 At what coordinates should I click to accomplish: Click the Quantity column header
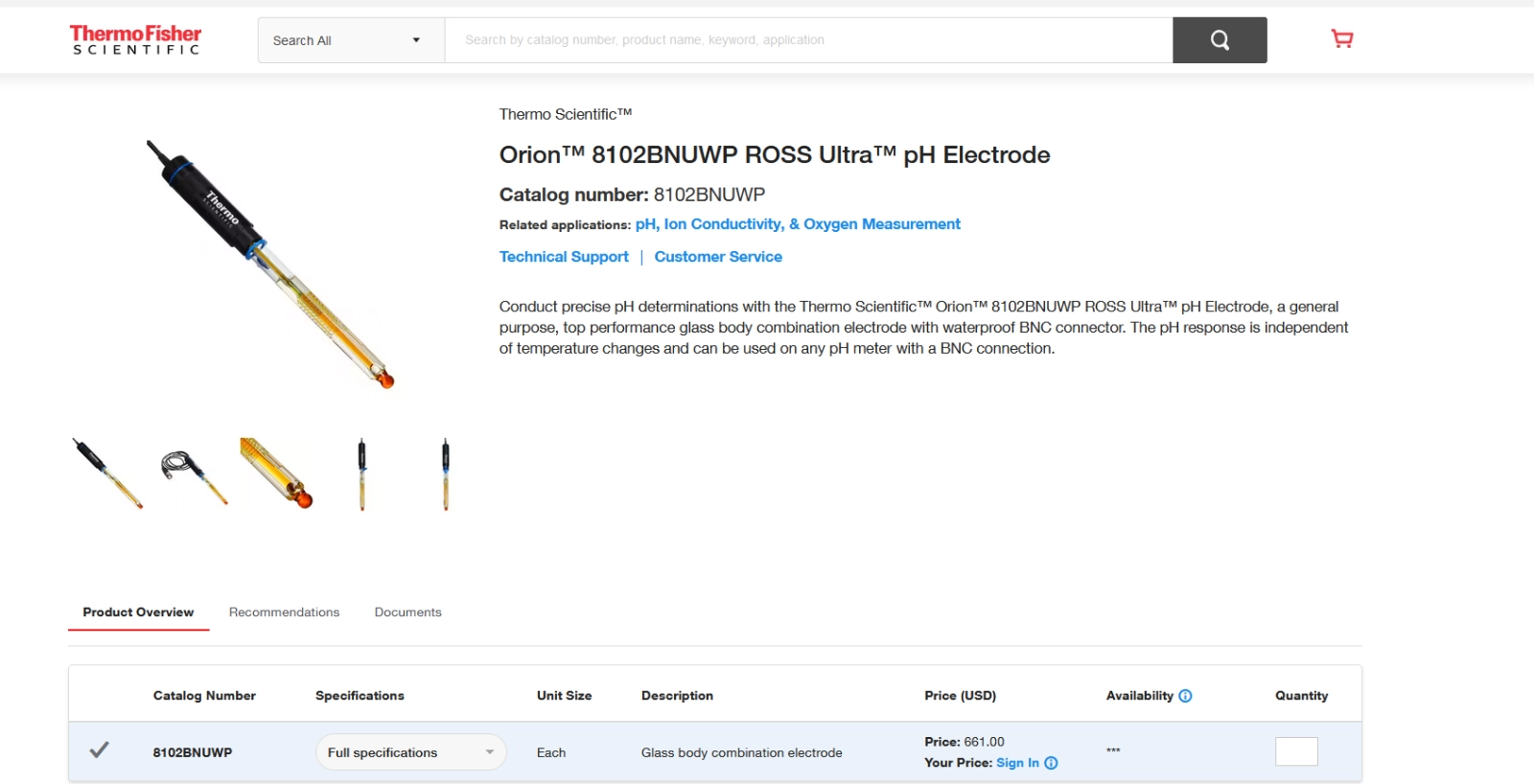pyautogui.click(x=1301, y=696)
